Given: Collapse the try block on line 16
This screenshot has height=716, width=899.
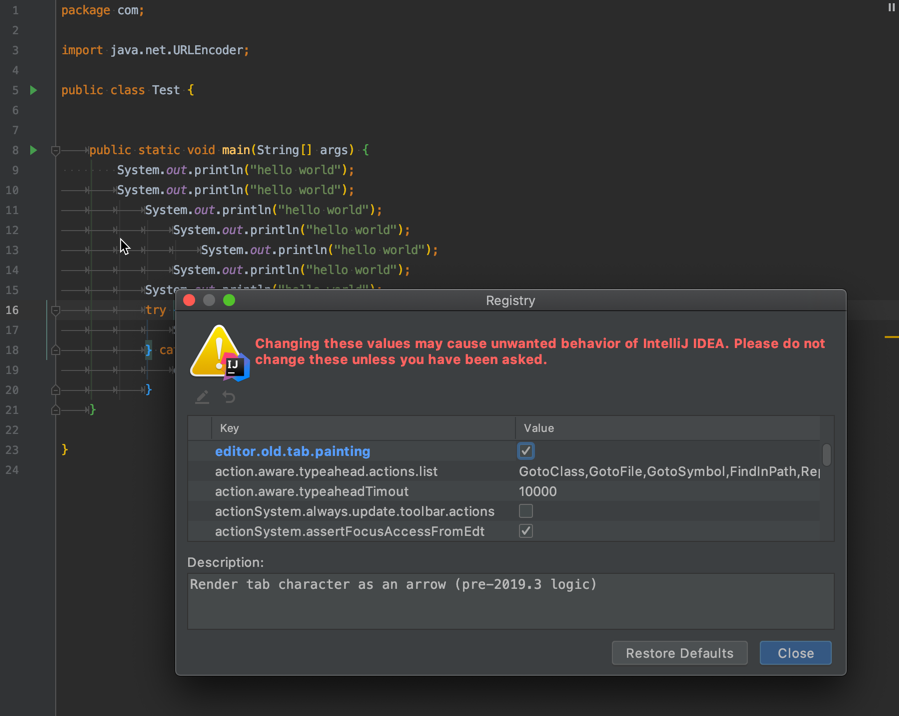Looking at the screenshot, I should 56,311.
